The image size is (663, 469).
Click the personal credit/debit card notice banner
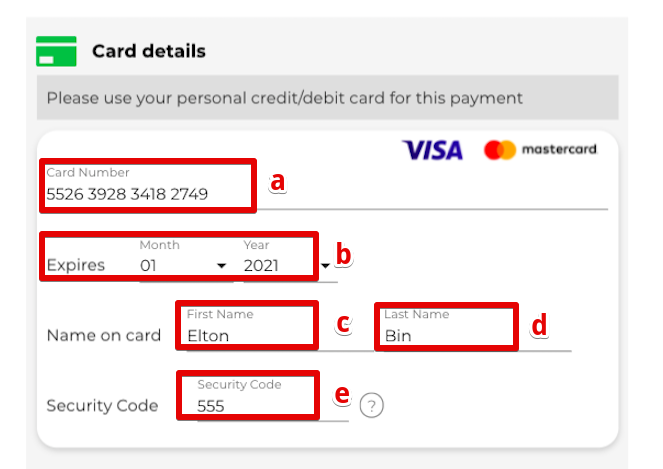tap(327, 98)
